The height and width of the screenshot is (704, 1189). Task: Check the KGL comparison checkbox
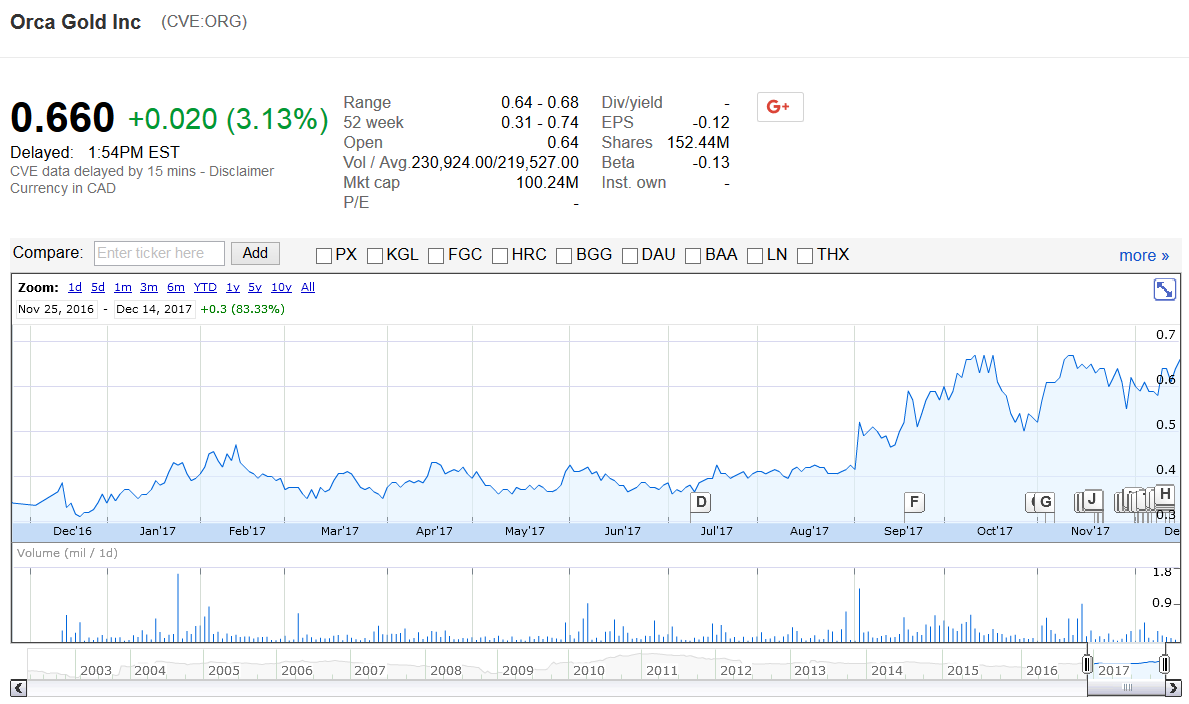[375, 256]
